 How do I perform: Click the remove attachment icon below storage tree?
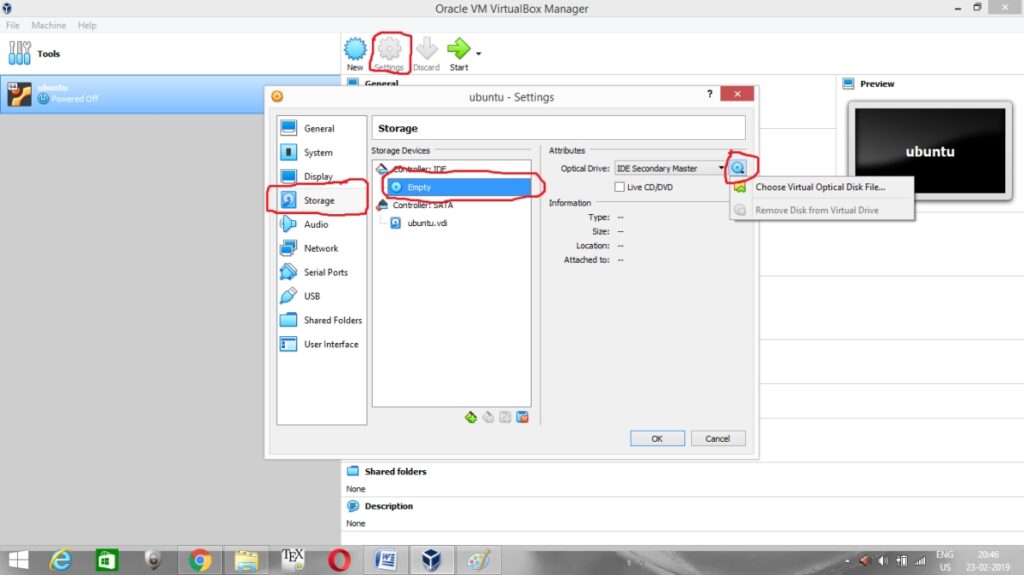[522, 417]
